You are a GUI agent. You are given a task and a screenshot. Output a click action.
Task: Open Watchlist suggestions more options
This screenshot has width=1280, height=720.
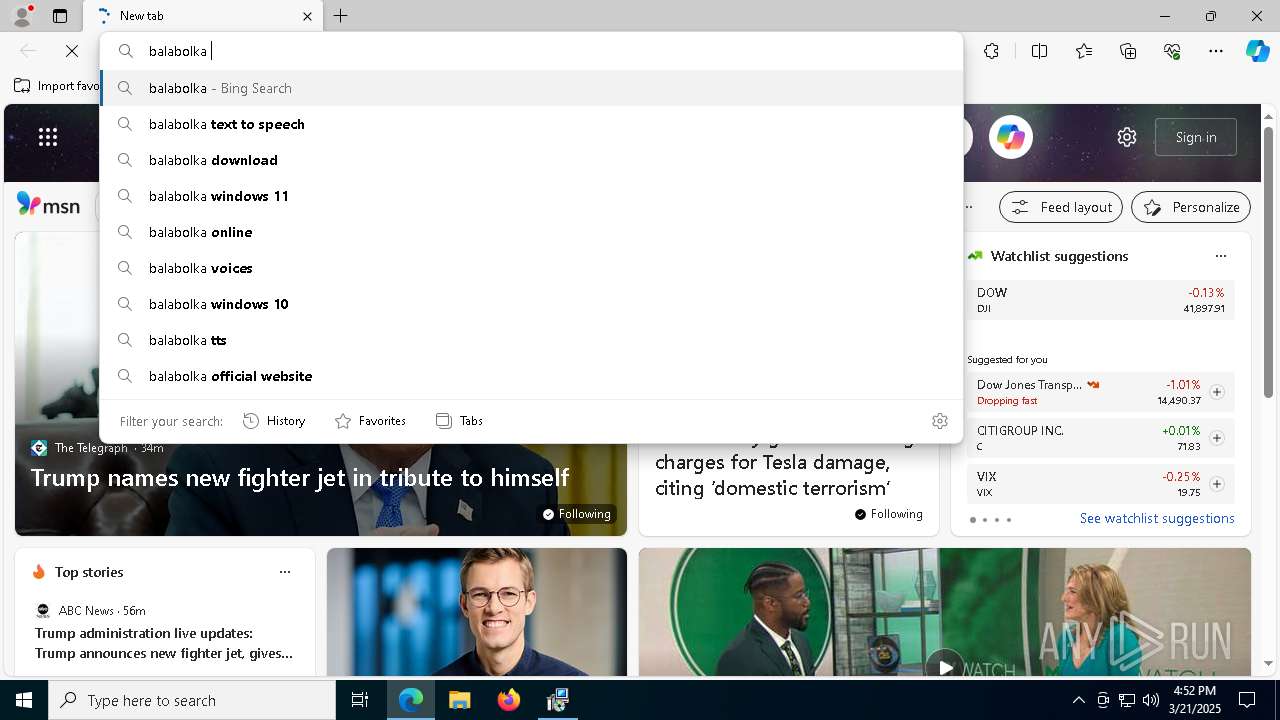1220,256
